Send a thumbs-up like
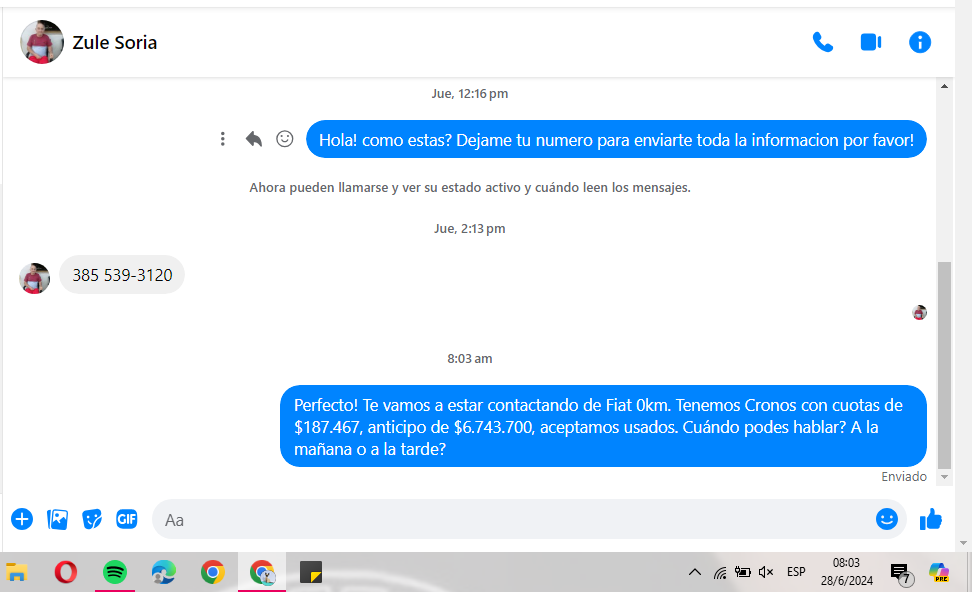Screen dimensions: 972x592 click(x=930, y=519)
